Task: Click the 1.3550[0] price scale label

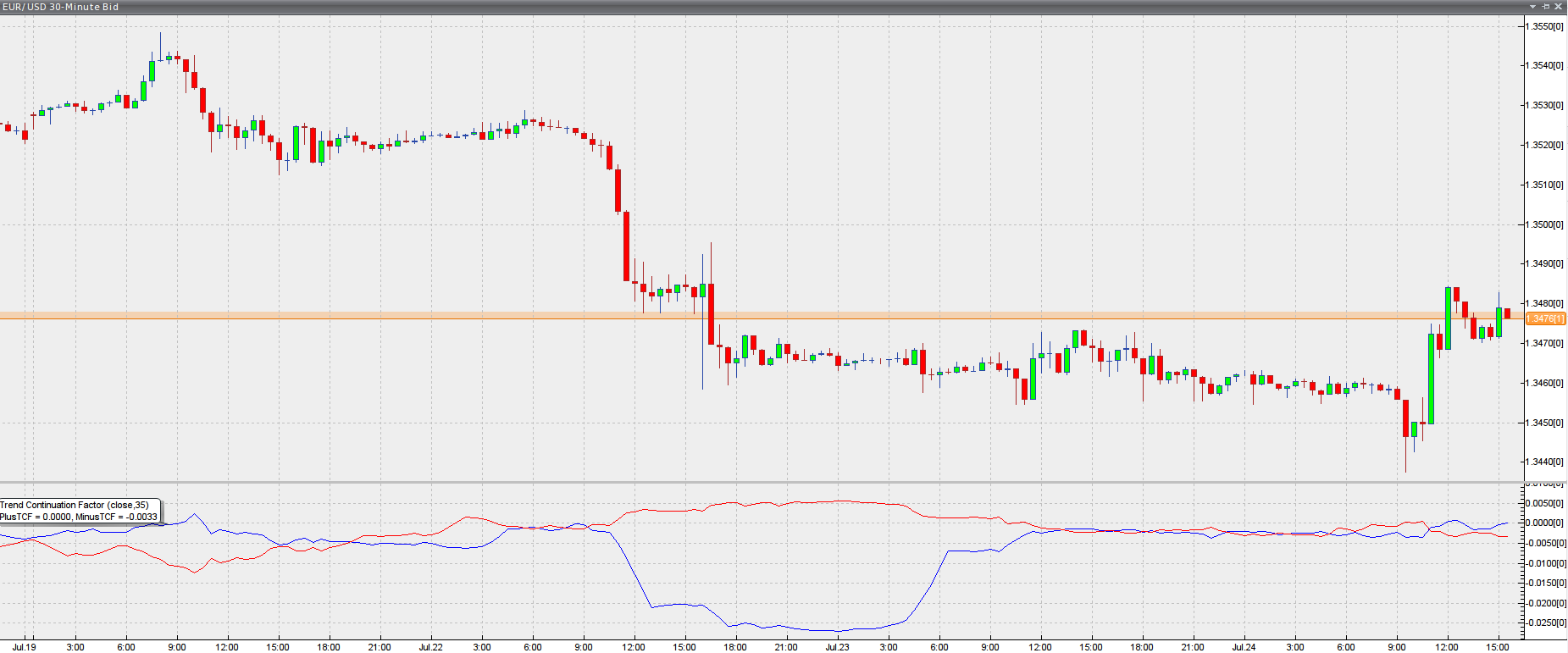Action: (x=1544, y=26)
